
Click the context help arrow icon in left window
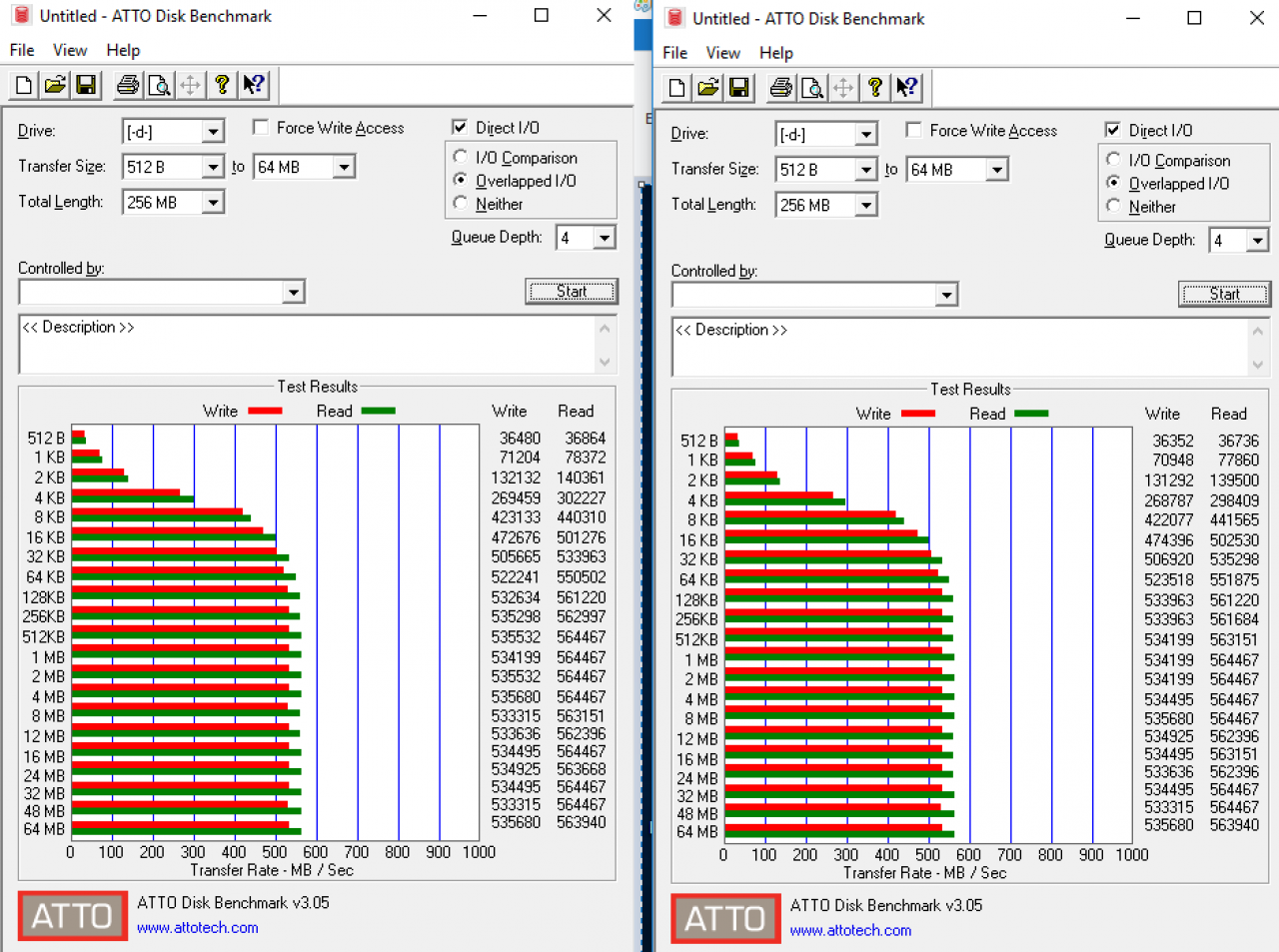tap(254, 85)
